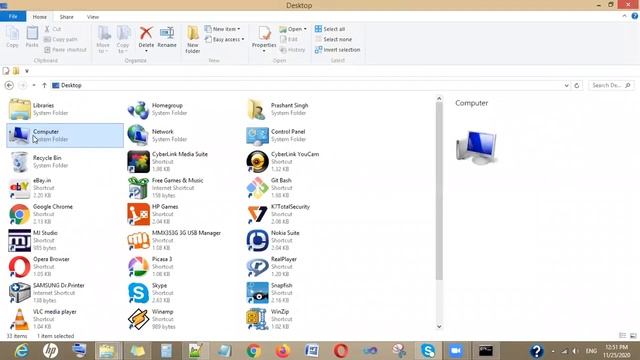Screen dimensions: 640x360
Task: Select the VLC media player icon
Action: (x=20, y=319)
